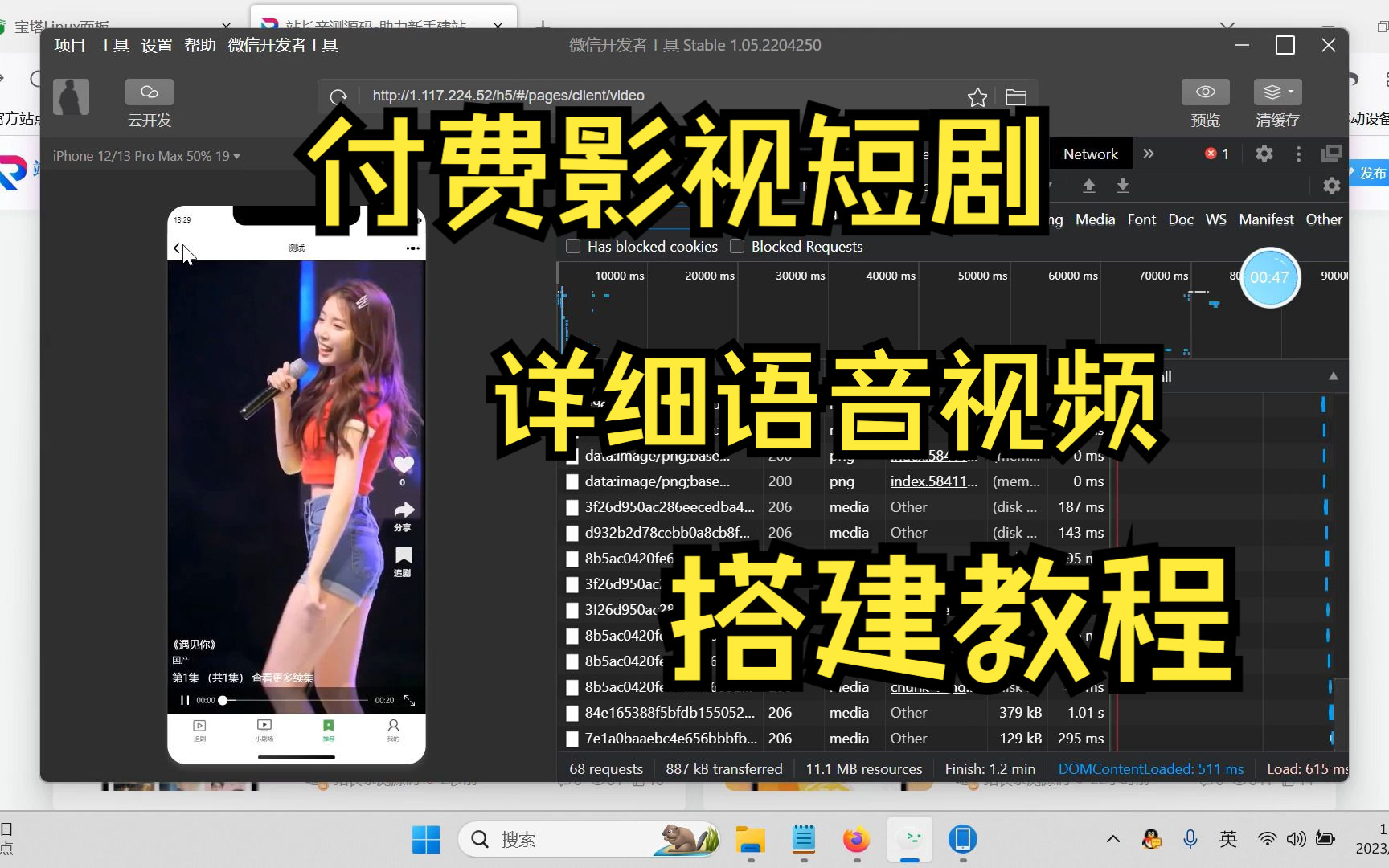The image size is (1389, 868).
Task: Click the 00:47 recording timer bubble
Action: [x=1269, y=278]
